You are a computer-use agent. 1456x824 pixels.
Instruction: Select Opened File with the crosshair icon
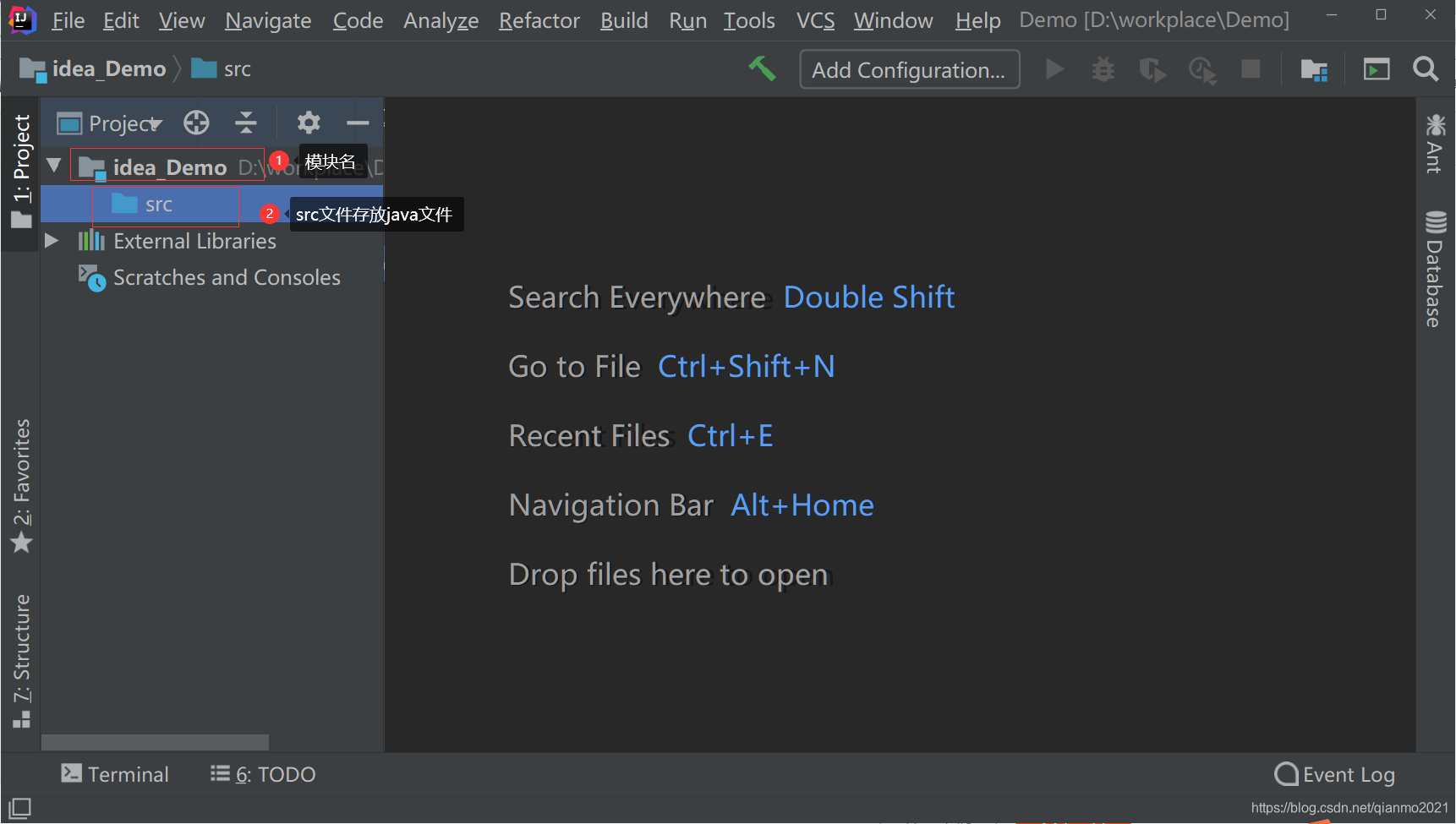[x=196, y=123]
